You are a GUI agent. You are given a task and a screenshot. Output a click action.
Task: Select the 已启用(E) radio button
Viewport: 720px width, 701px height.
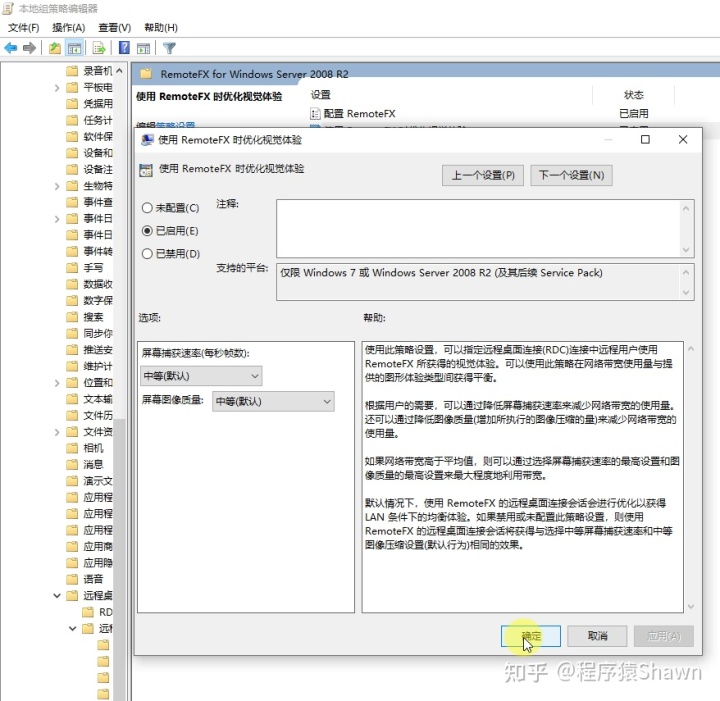point(147,231)
